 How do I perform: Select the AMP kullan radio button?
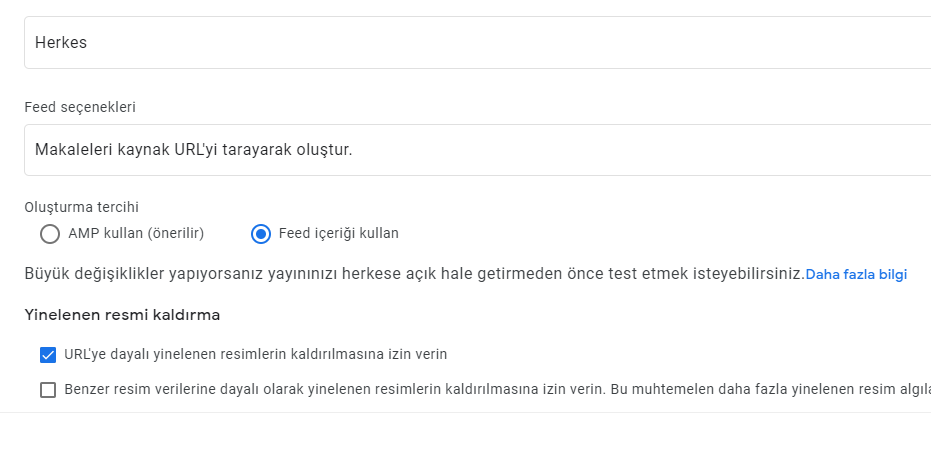(50, 234)
